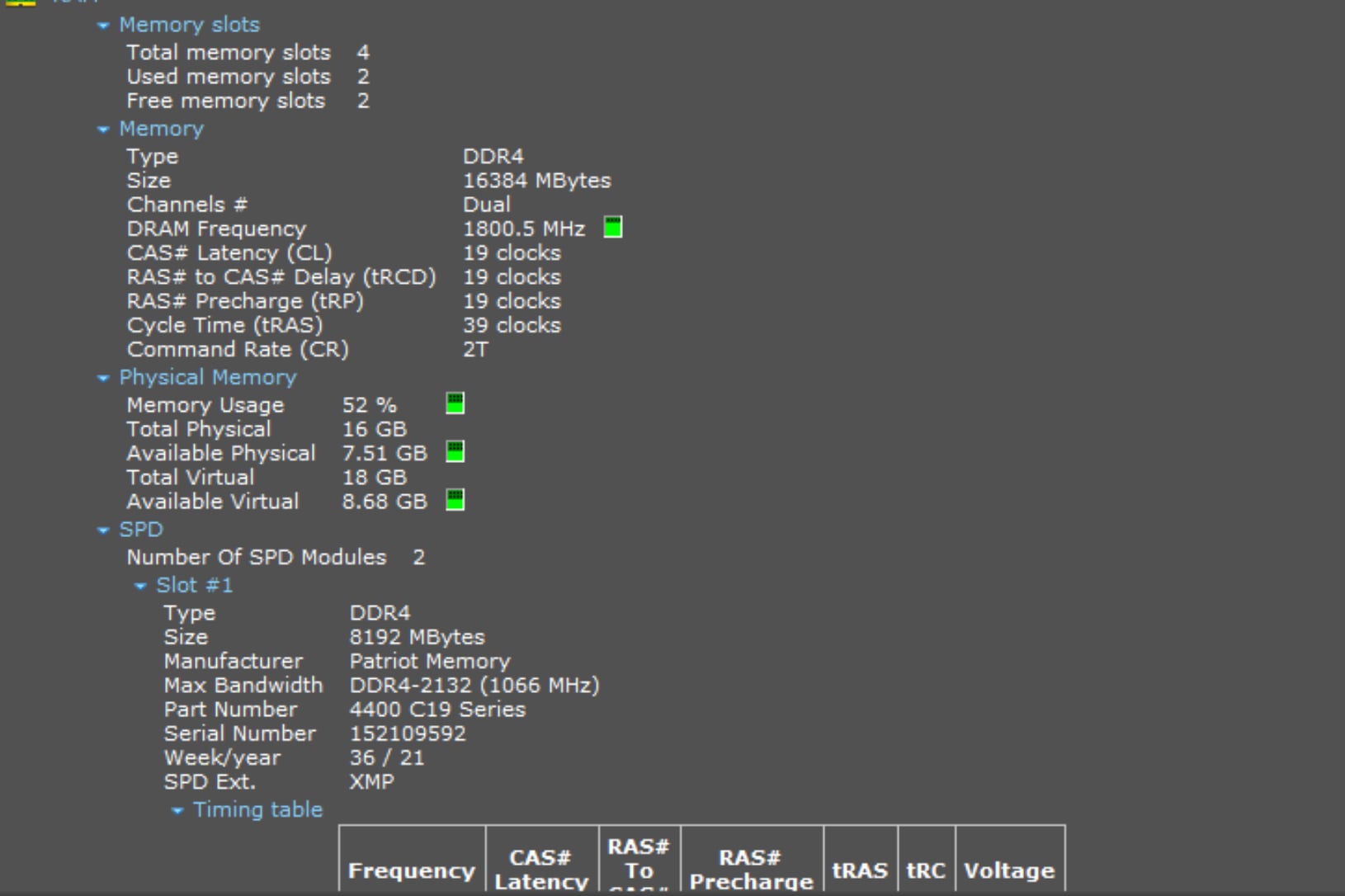1345x896 pixels.
Task: Select the 4400 C19 Series part number
Action: (437, 710)
